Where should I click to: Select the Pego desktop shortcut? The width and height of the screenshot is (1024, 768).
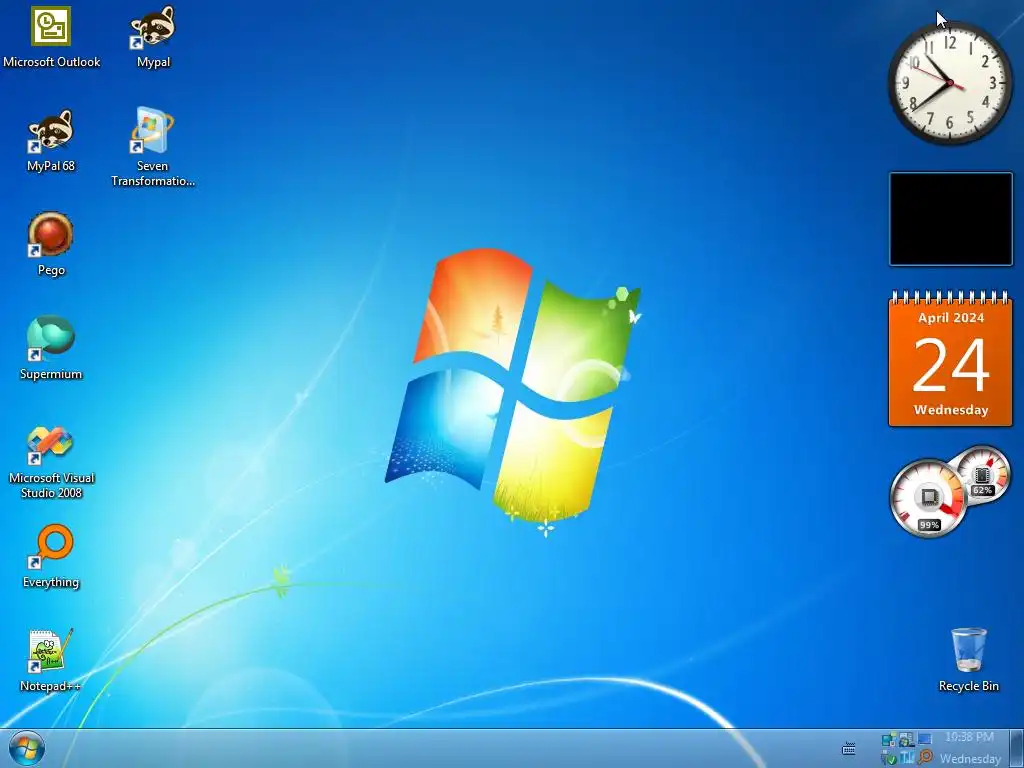tap(51, 244)
